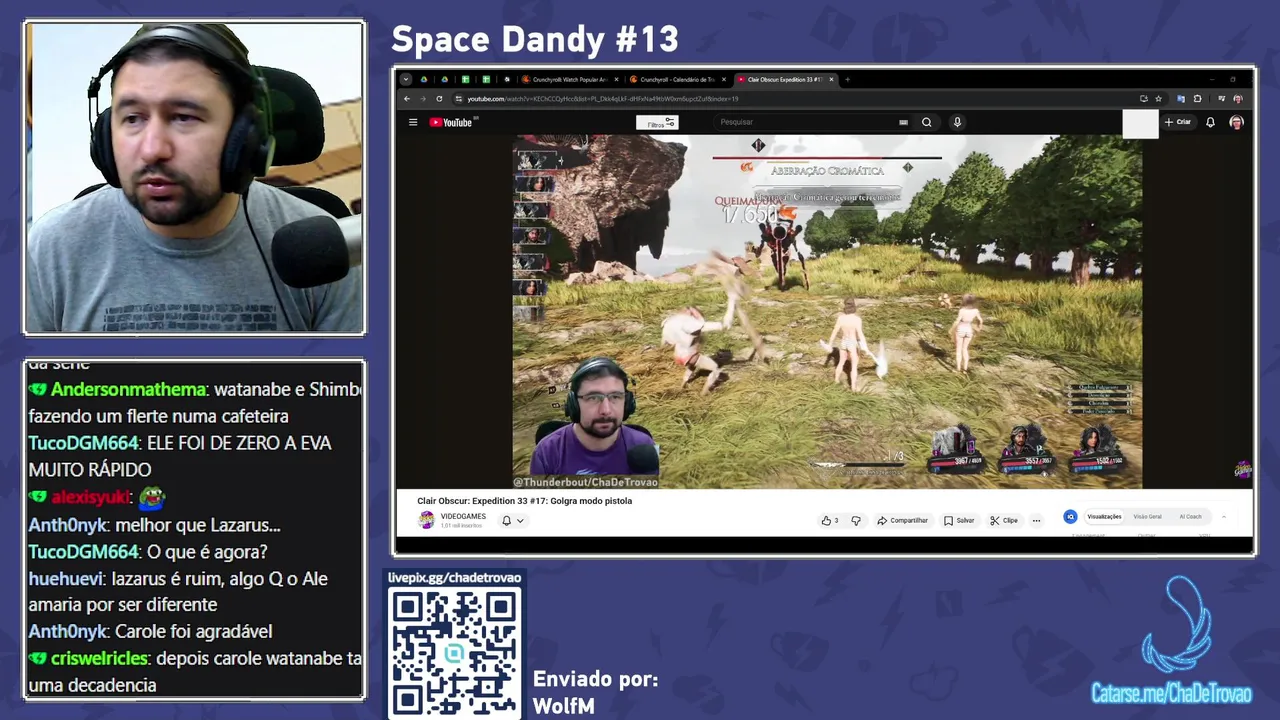
Task: Open the three-dot more actions menu
Action: pos(1036,520)
